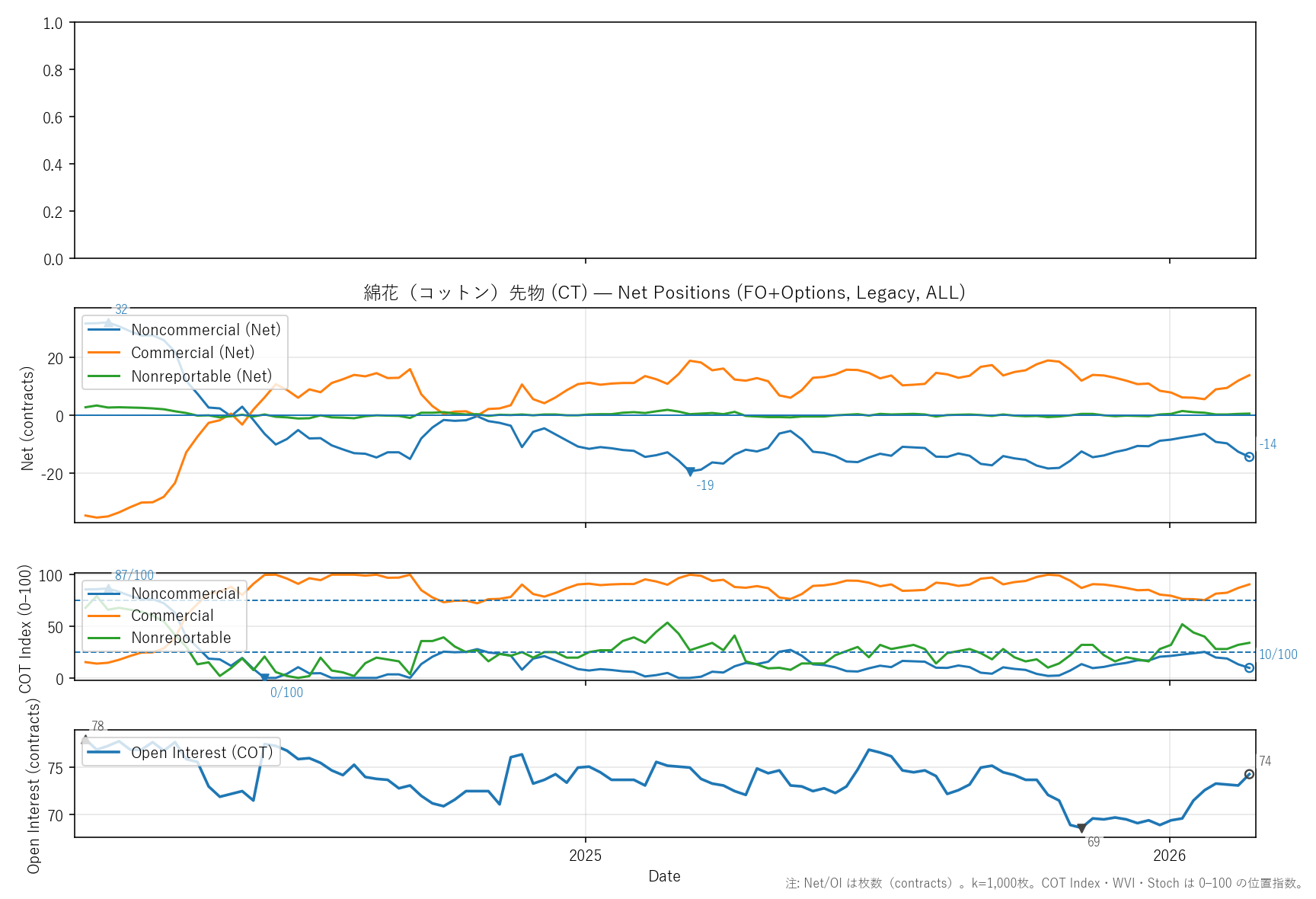Viewport: 1316px width, 899px height.
Task: Click the COT index end circle near 10/100
Action: (x=1249, y=667)
